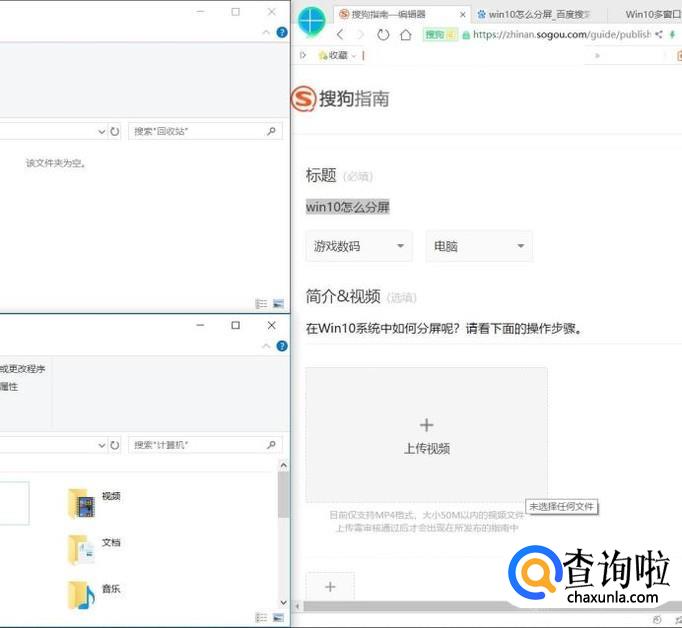The image size is (682, 628).
Task: Refresh the 计算机 explorer window
Action: (x=114, y=445)
